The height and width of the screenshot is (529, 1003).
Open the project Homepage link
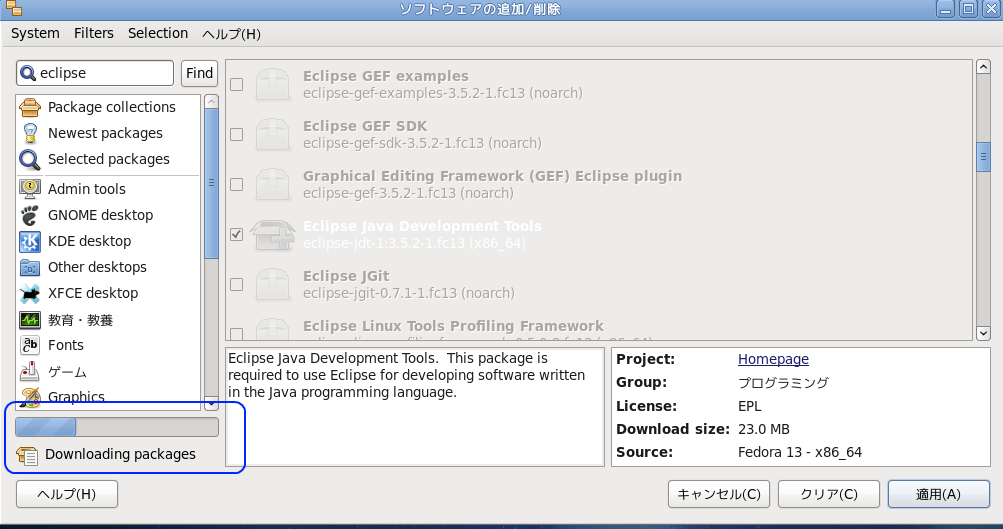(x=773, y=359)
